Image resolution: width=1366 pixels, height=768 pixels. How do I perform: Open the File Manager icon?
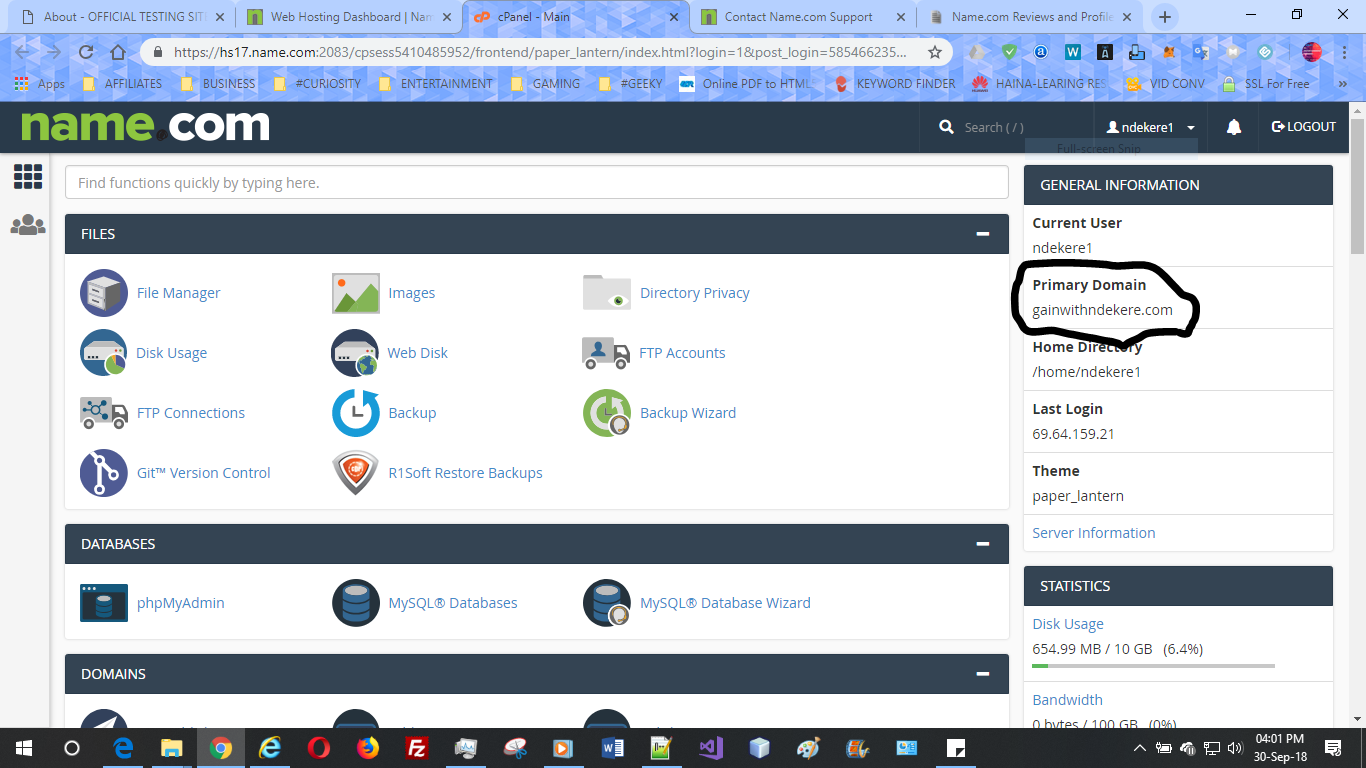(104, 293)
